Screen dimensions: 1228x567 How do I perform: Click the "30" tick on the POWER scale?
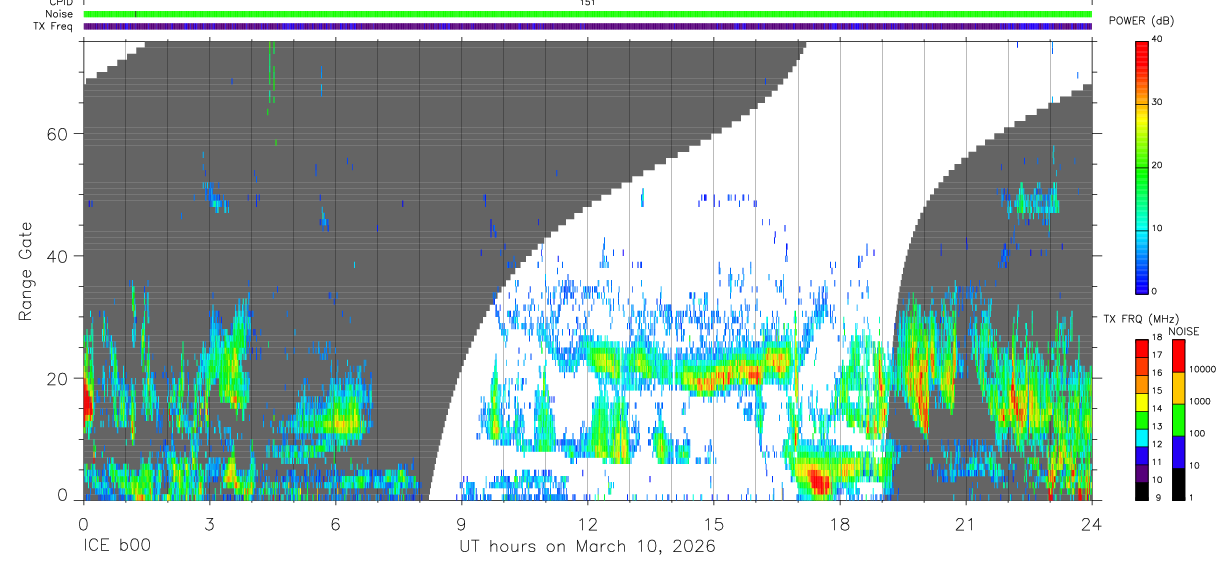(x=1158, y=102)
